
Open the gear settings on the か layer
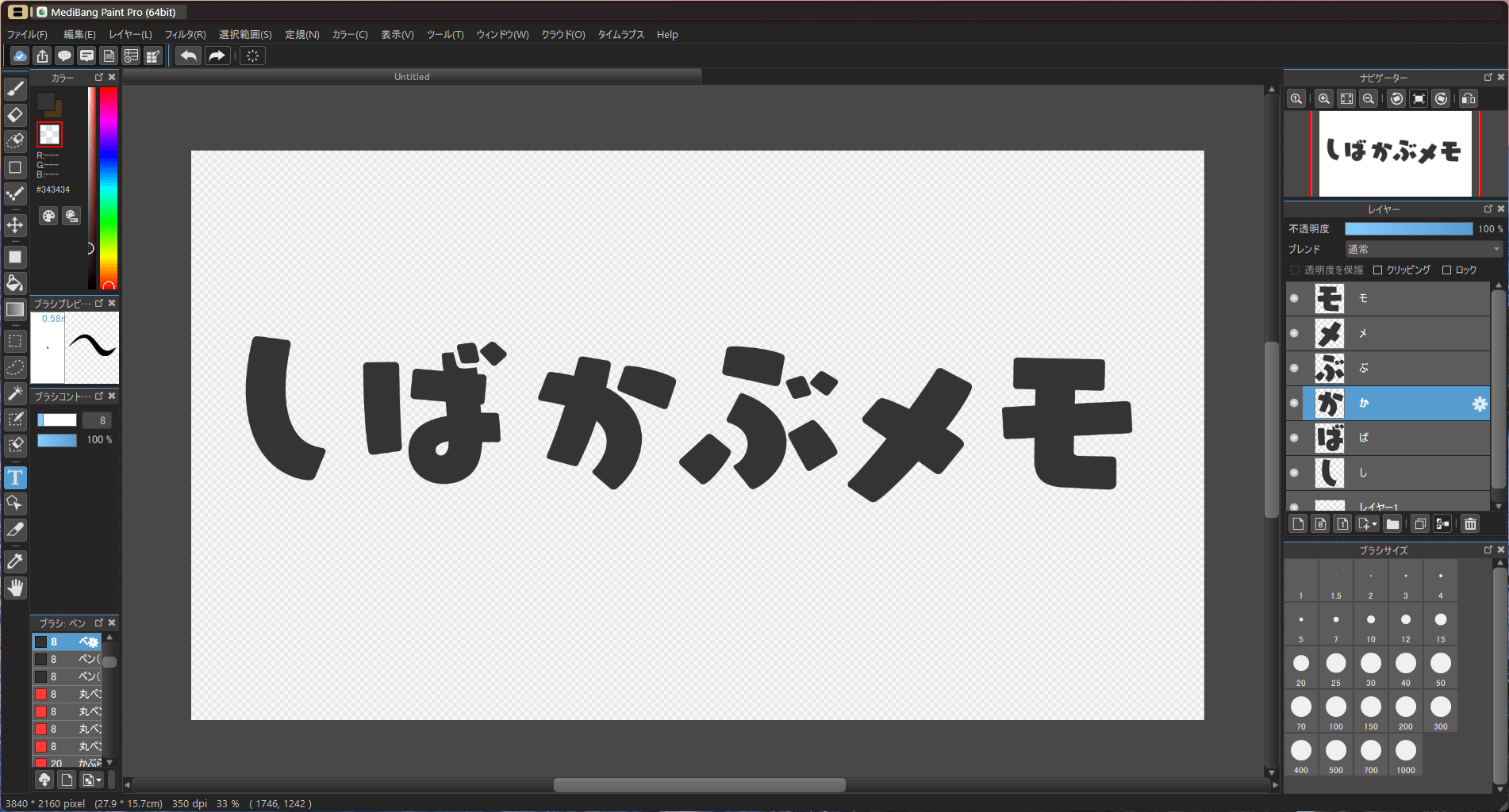[x=1479, y=404]
